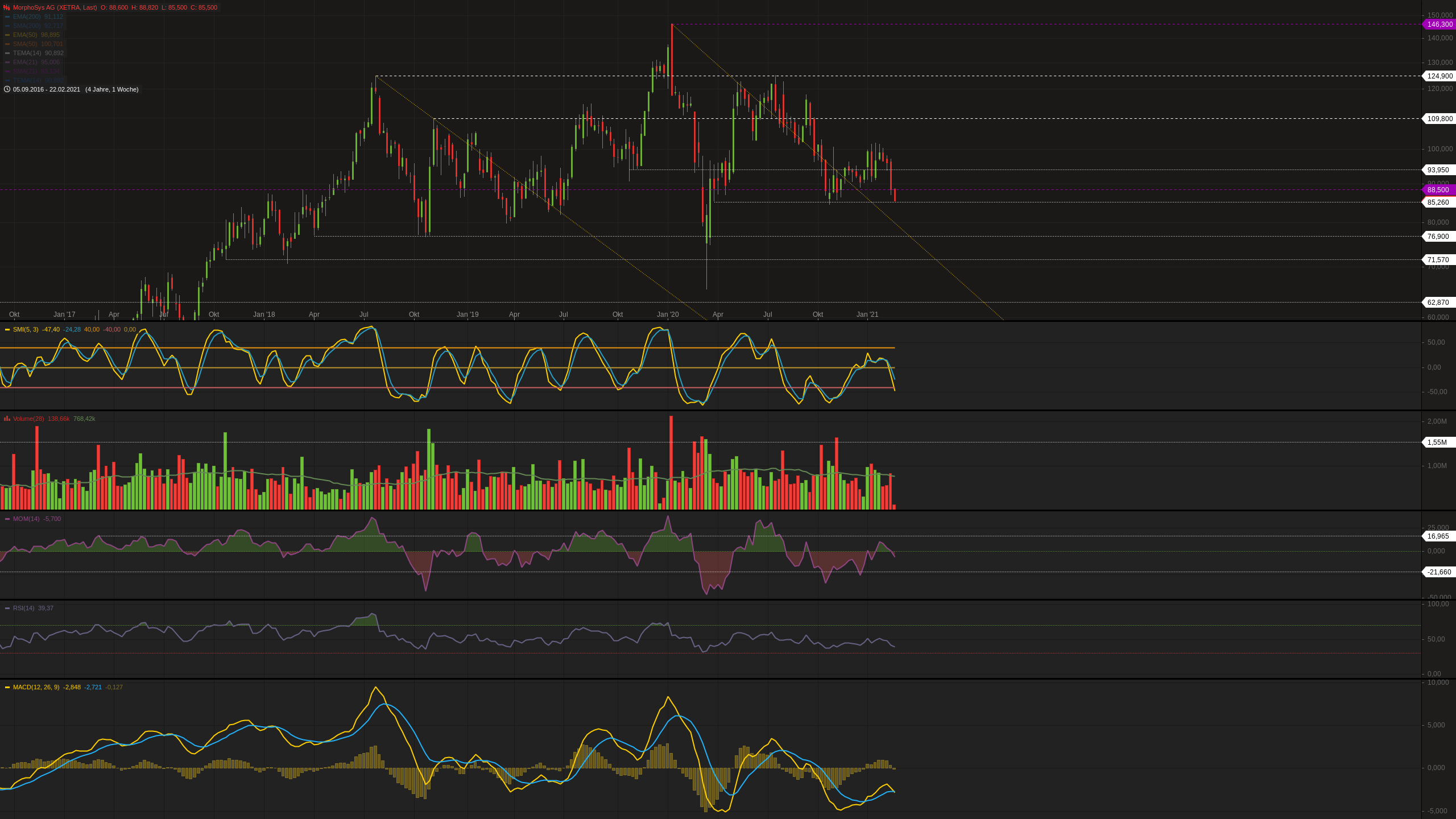
Task: Click the purple MOM(14) legend marker
Action: click(7, 519)
